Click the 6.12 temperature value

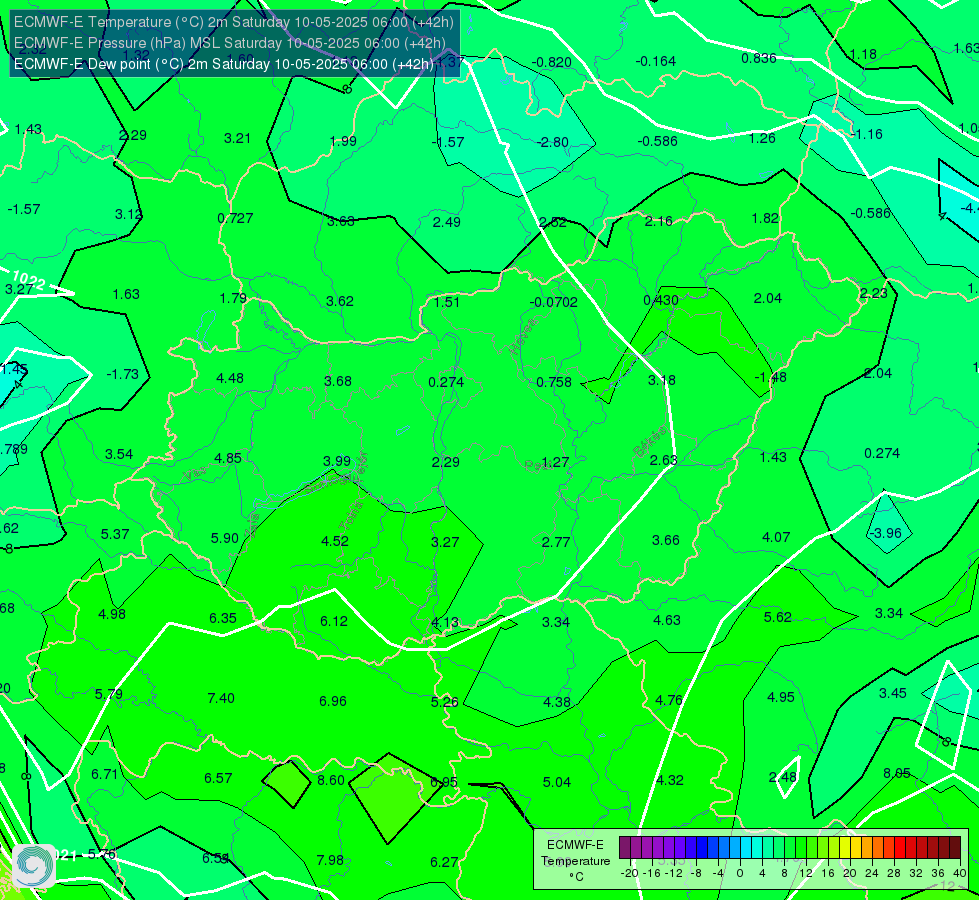[x=333, y=621]
